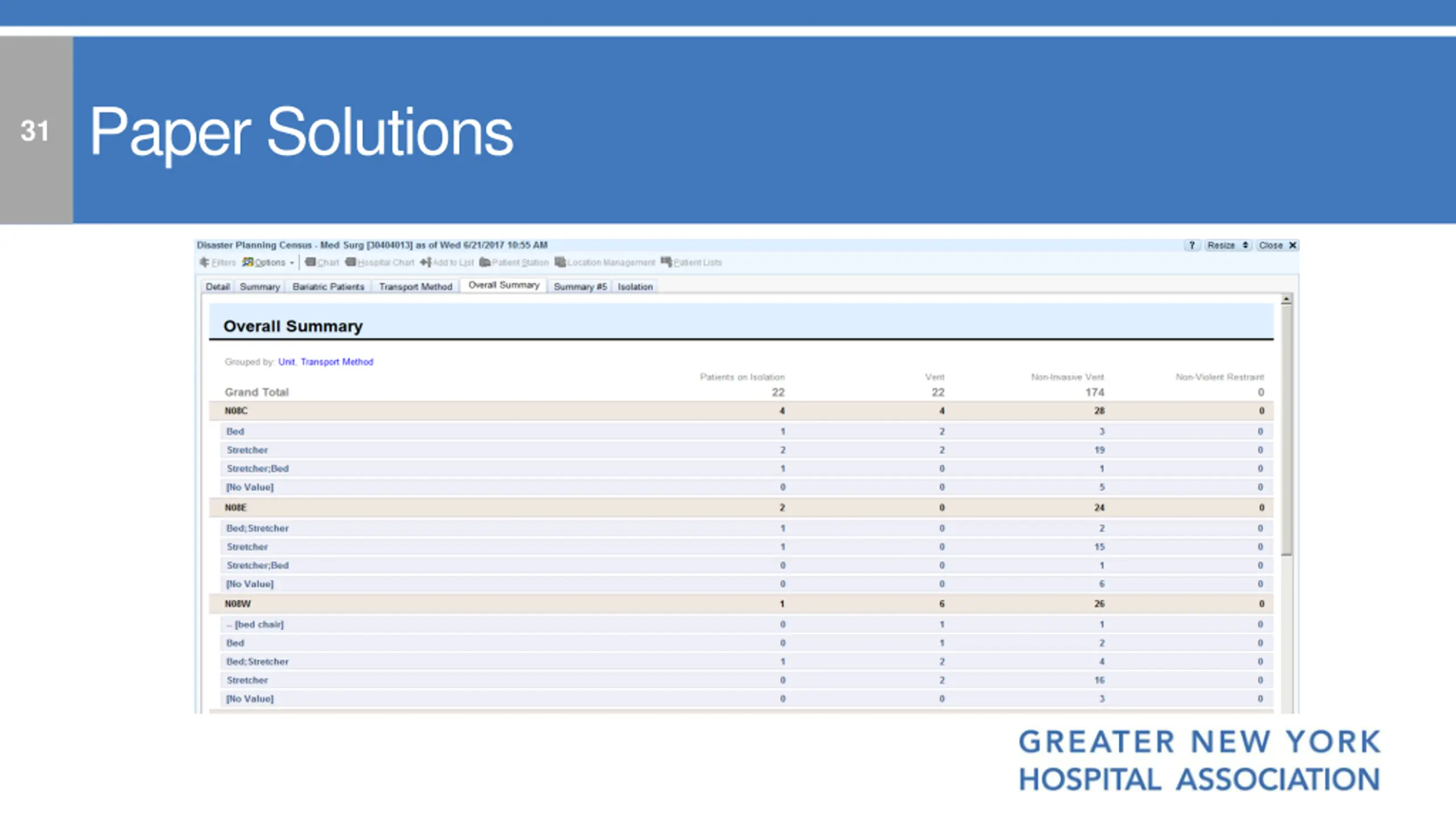The image size is (1456, 819).
Task: Select Stretcher;Bed row under N08C
Action: point(747,469)
